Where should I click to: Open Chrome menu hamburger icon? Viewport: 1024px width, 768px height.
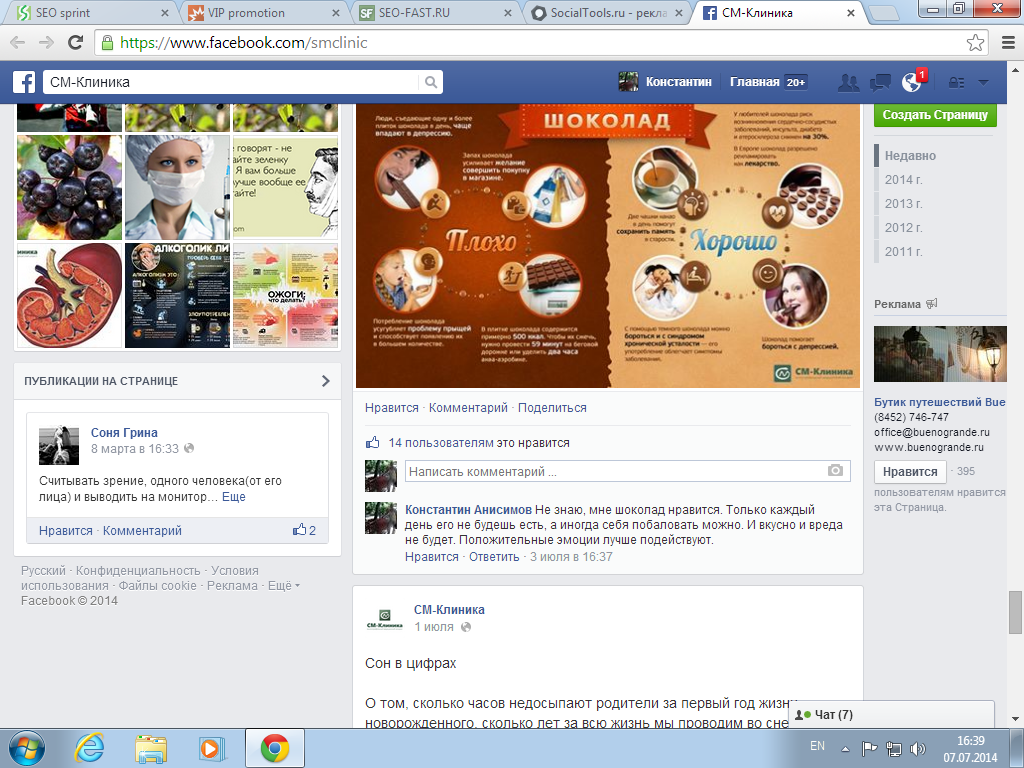tap(1009, 42)
